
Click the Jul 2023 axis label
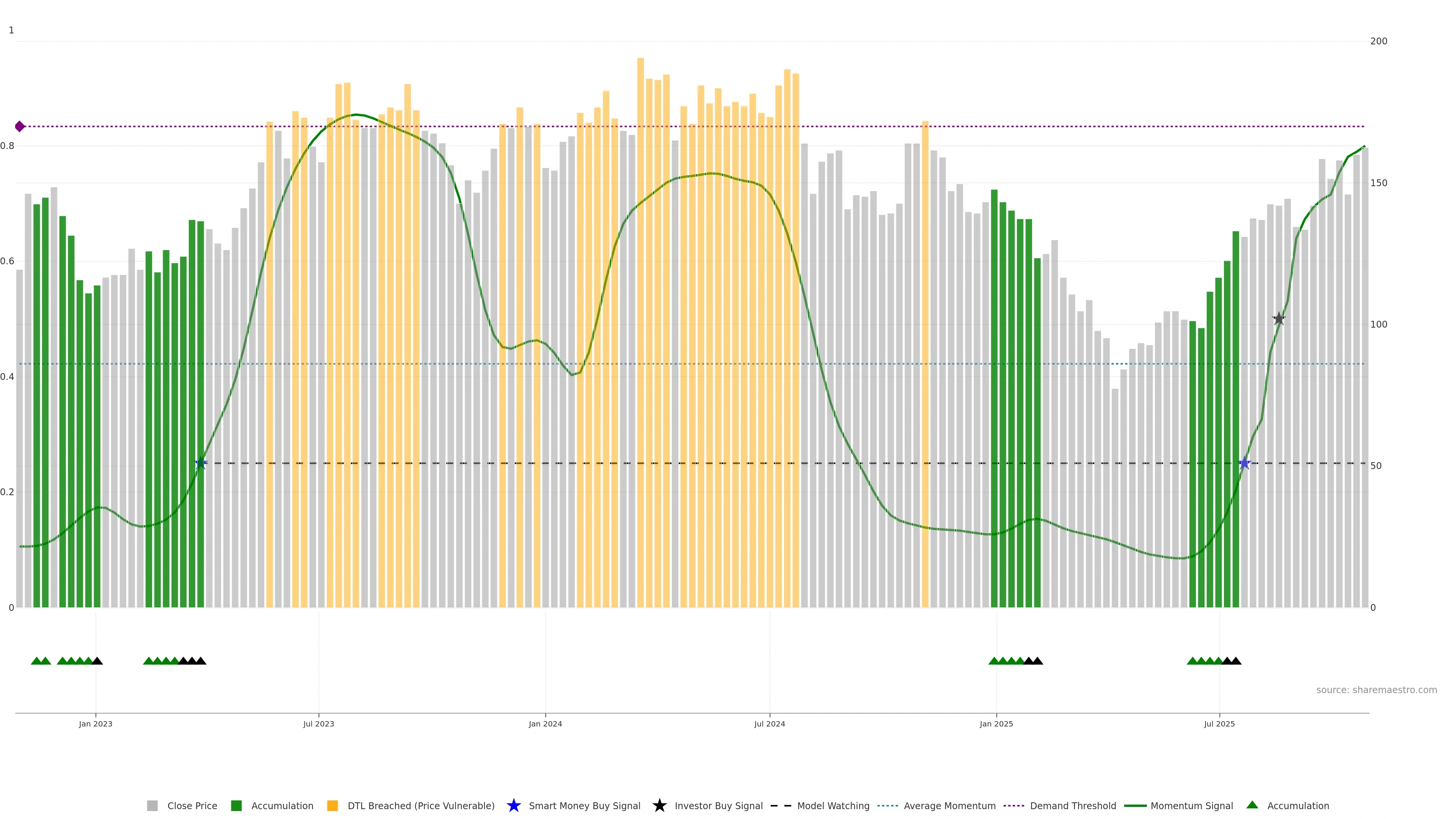point(318,723)
